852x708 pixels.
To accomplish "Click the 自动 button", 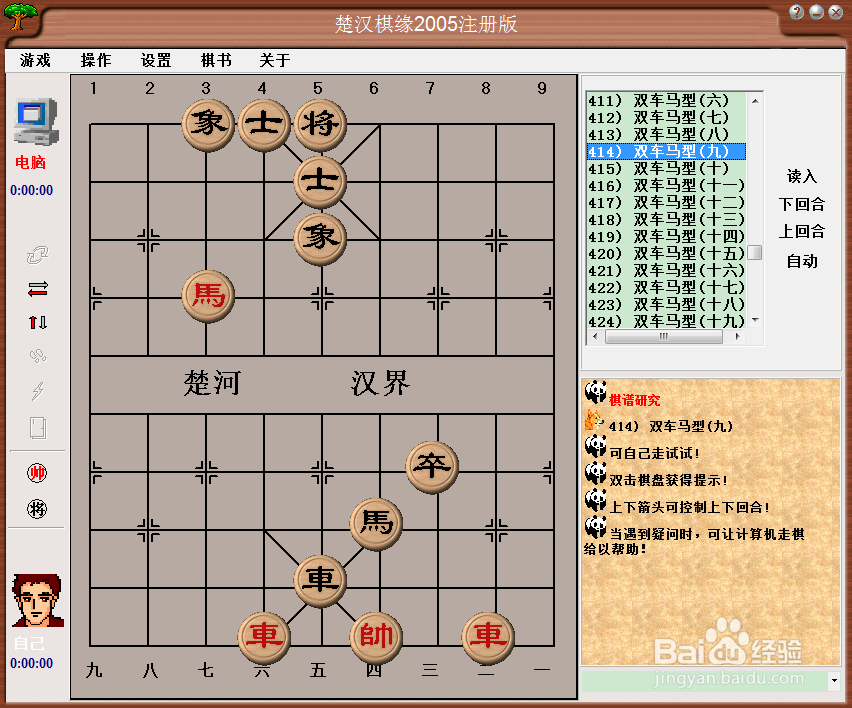I will [x=801, y=261].
